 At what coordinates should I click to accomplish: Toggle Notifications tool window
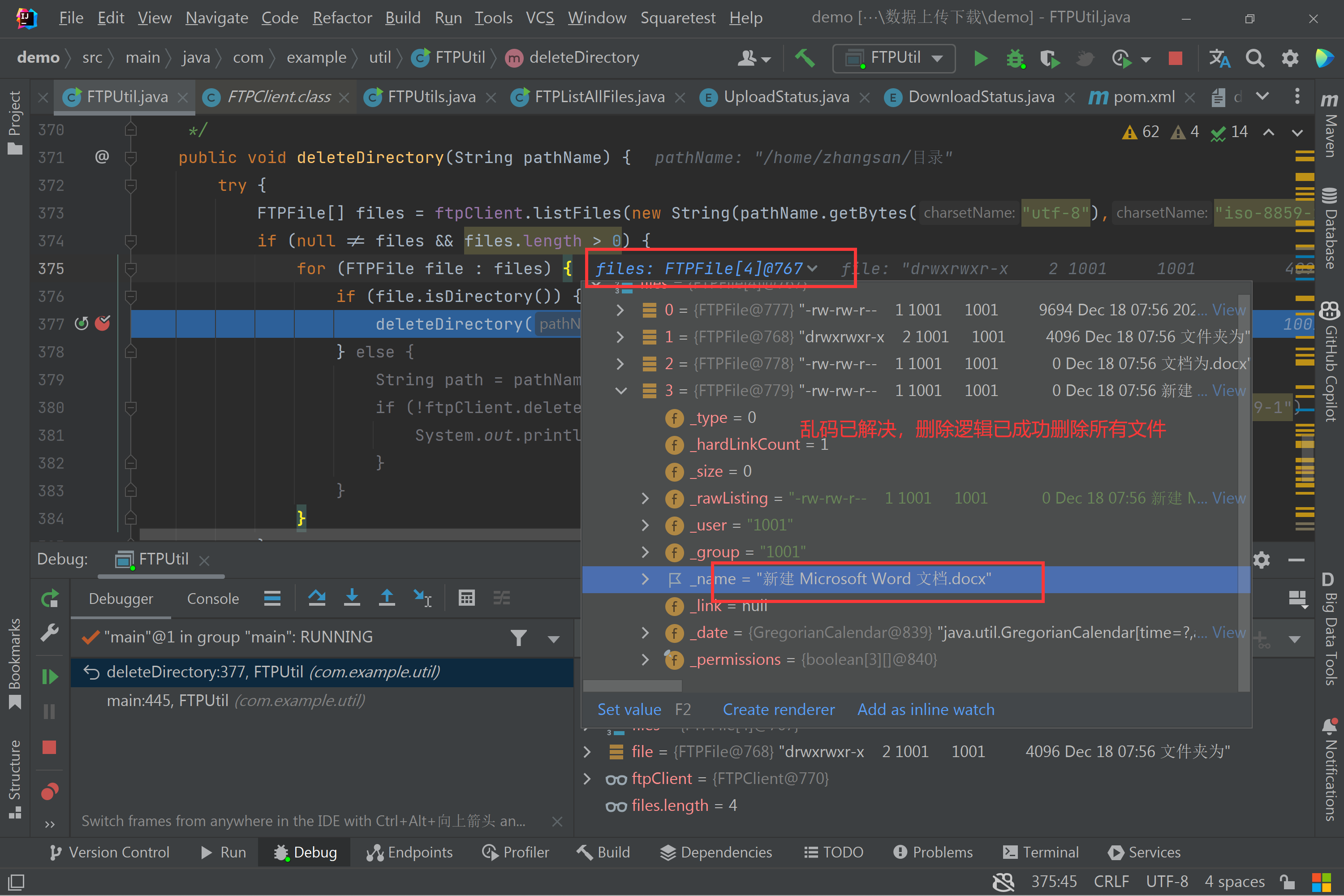[x=1330, y=769]
